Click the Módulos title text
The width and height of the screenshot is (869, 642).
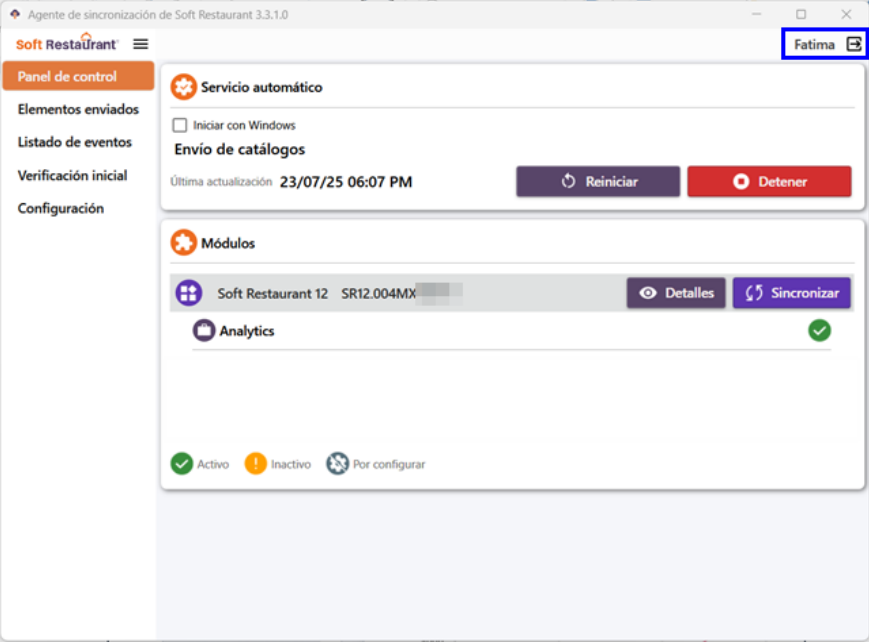point(228,243)
